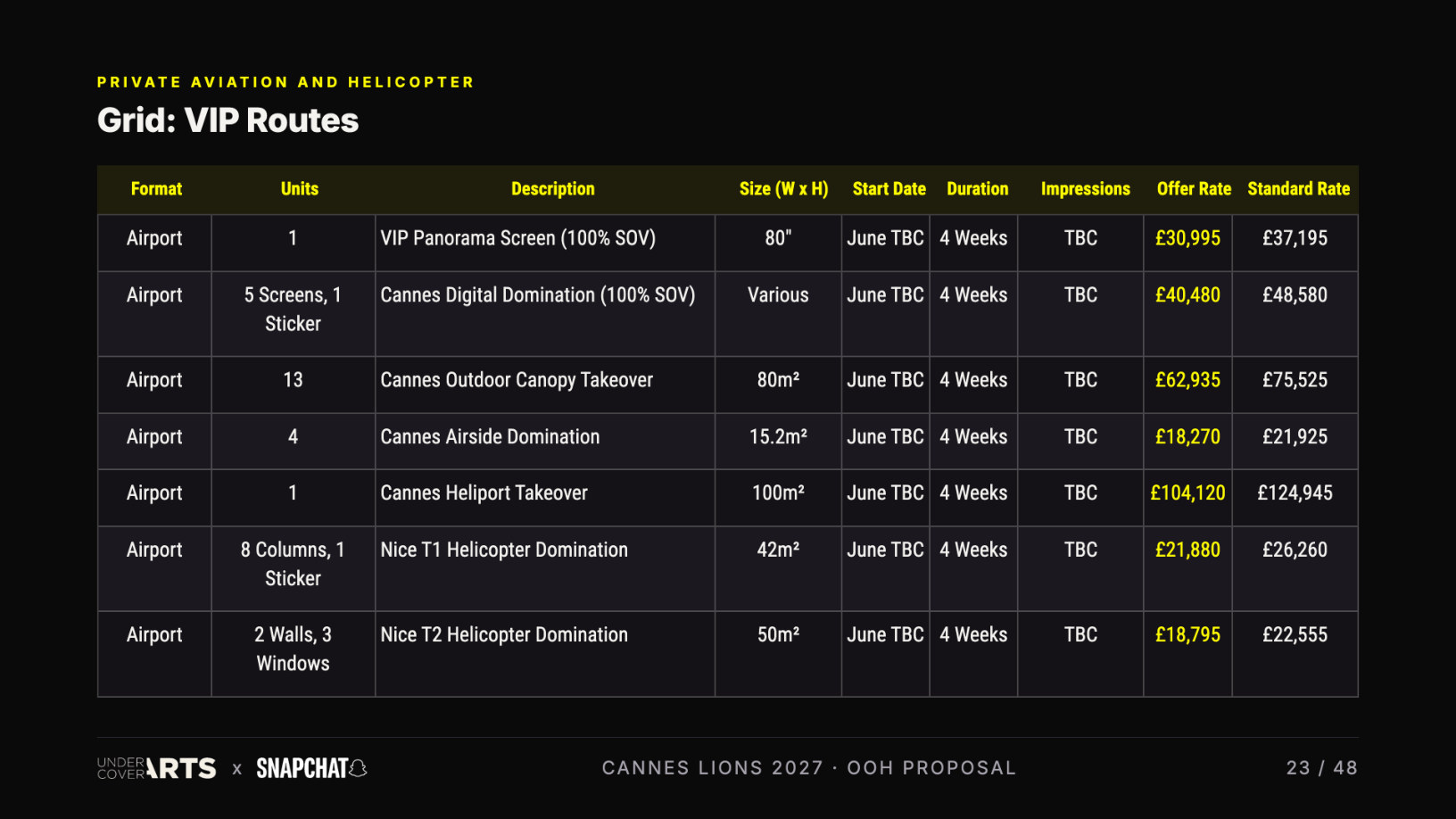Click the £21,880 offer rate
Image resolution: width=1456 pixels, height=819 pixels.
(1187, 550)
